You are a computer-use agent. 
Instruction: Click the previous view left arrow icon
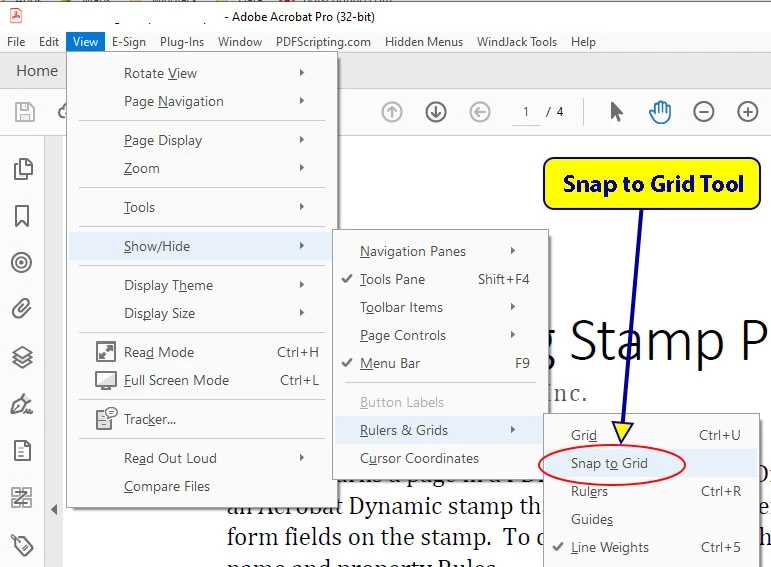480,112
